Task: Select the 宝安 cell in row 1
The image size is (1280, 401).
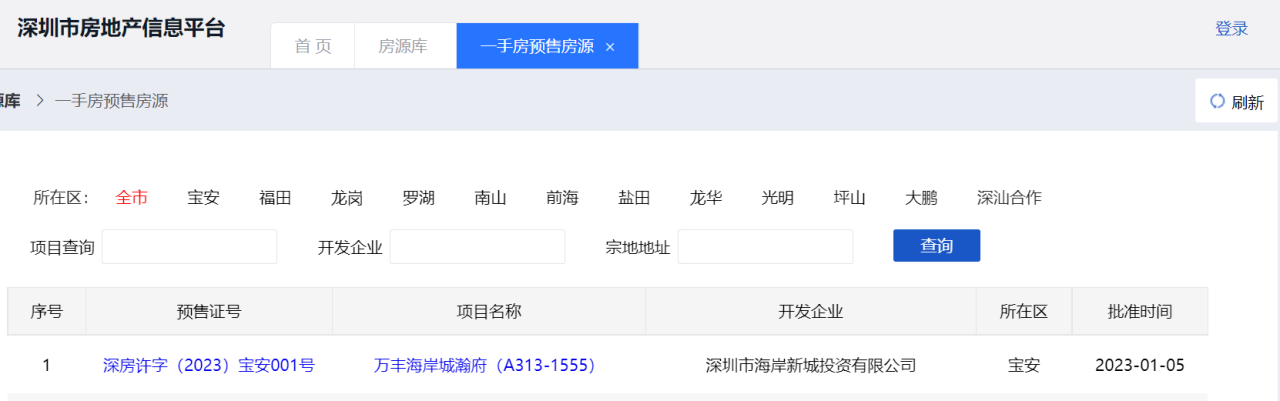Action: pos(1024,366)
